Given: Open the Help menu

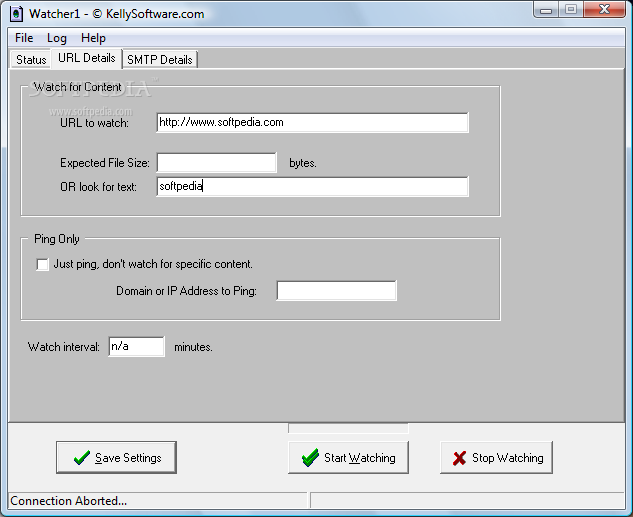Looking at the screenshot, I should pyautogui.click(x=93, y=38).
